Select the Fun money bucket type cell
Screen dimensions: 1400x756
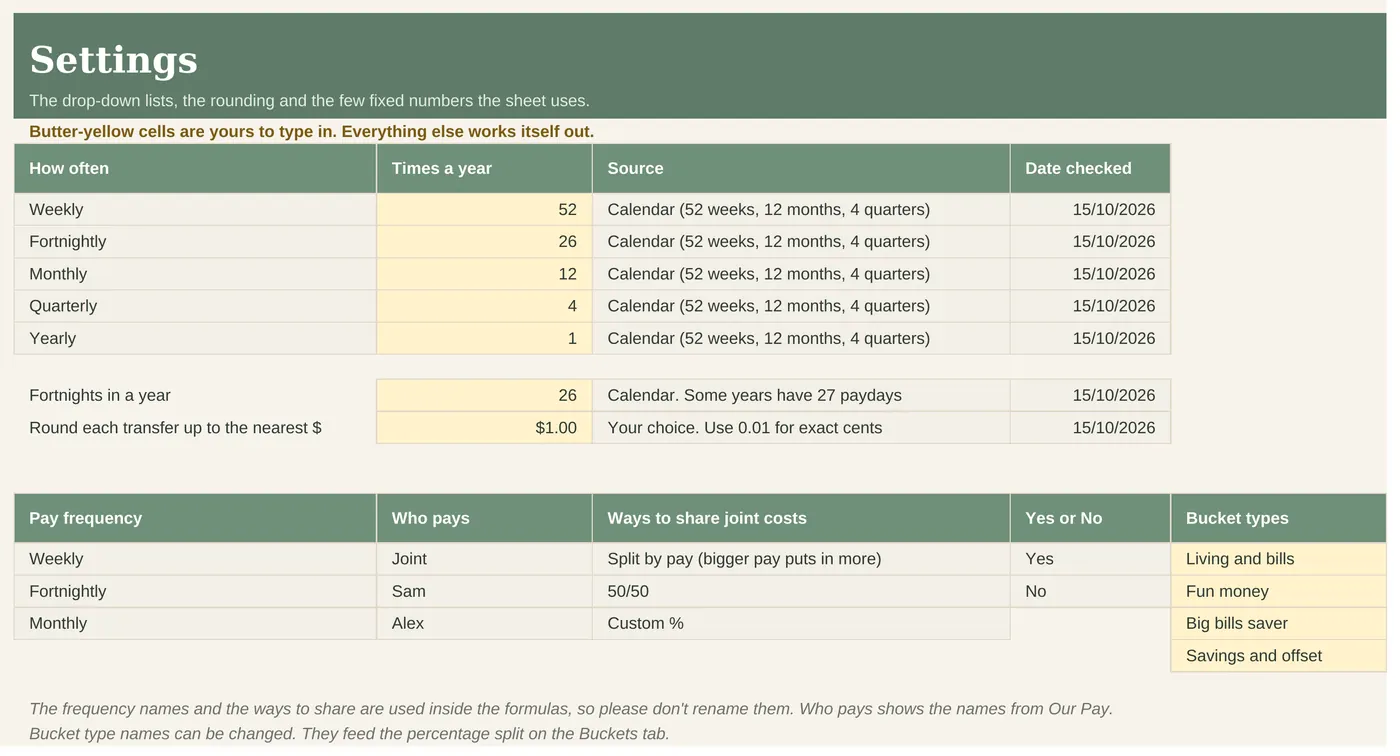(1278, 591)
